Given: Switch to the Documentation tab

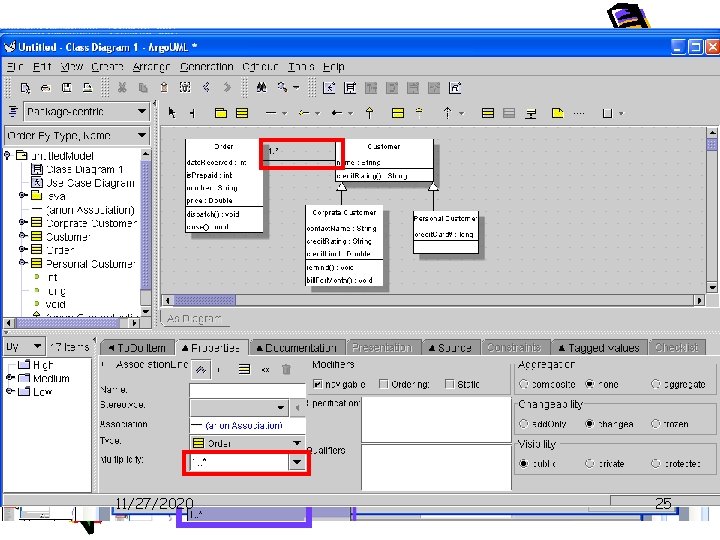Looking at the screenshot, I should 297,348.
